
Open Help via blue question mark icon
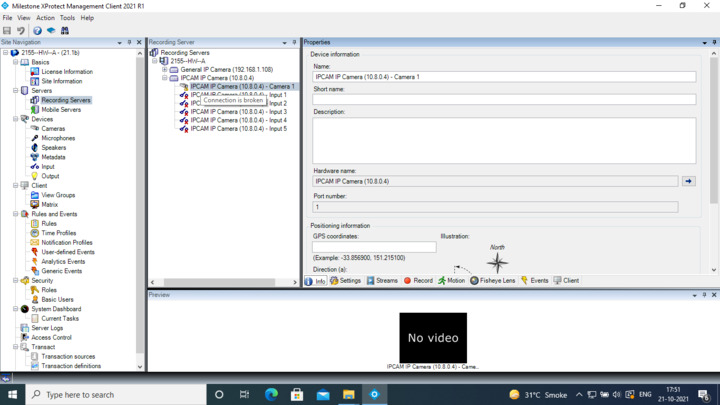(x=37, y=31)
